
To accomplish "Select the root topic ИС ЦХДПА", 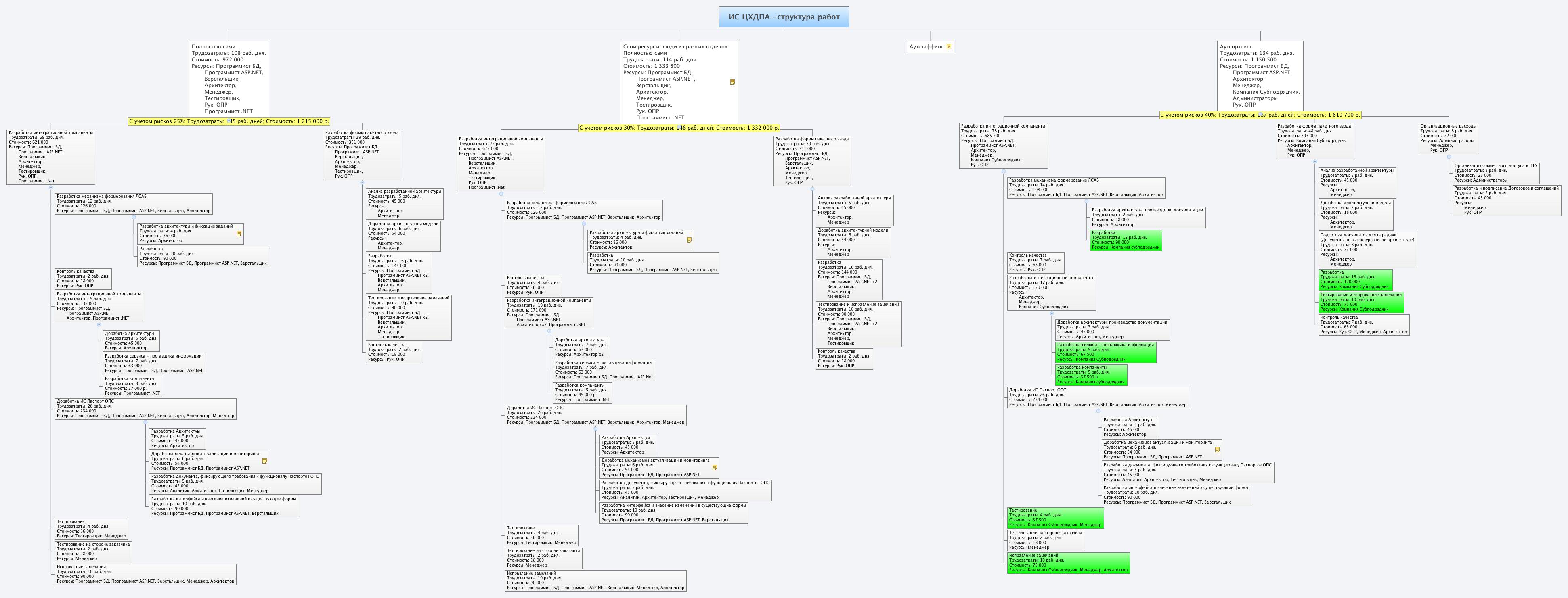I will 783,17.
